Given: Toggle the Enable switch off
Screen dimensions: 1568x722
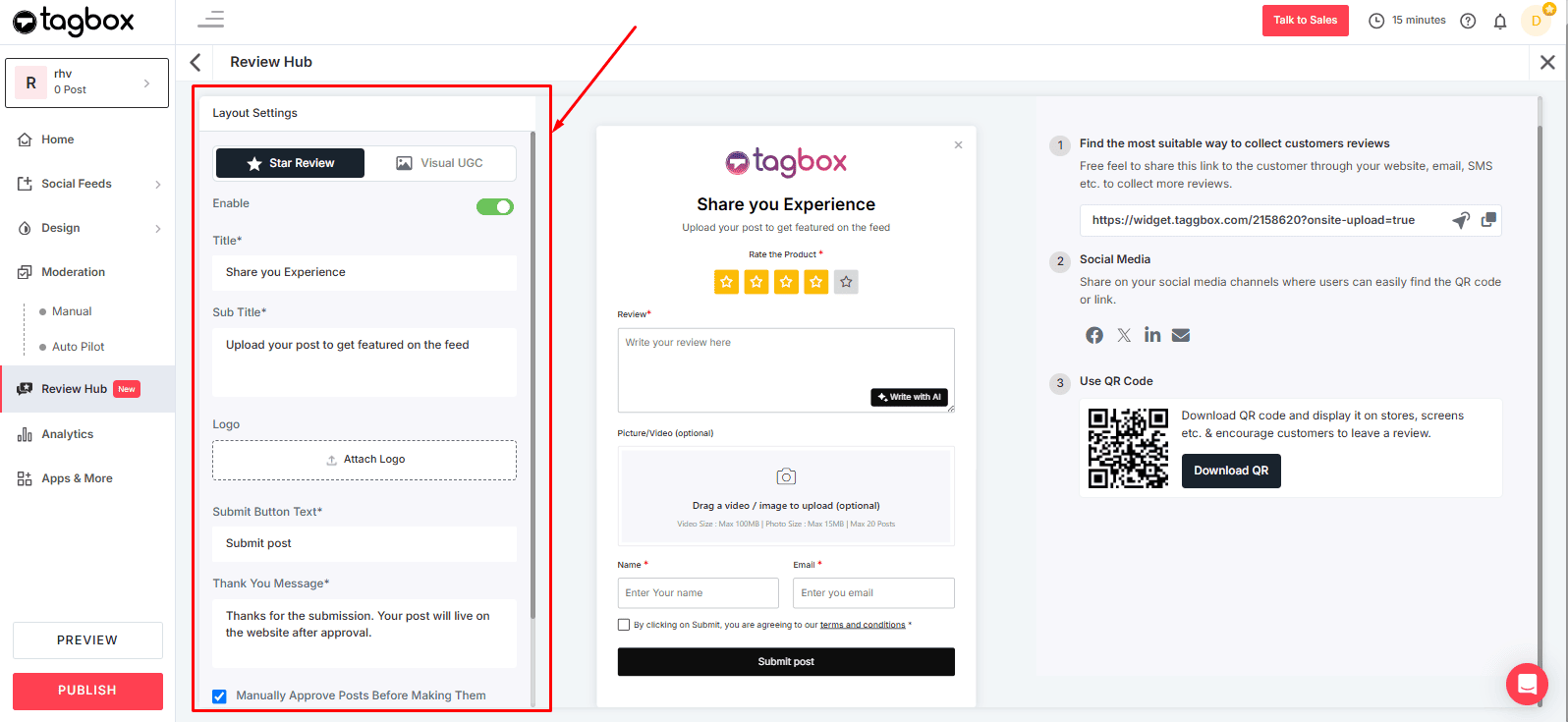Looking at the screenshot, I should pyautogui.click(x=495, y=206).
